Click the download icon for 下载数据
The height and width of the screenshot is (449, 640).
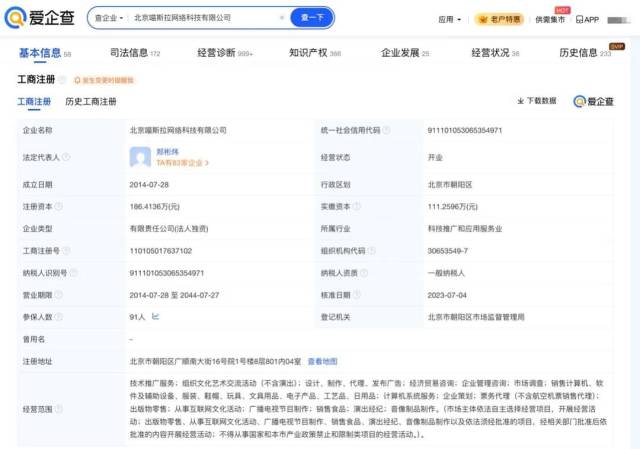(521, 100)
